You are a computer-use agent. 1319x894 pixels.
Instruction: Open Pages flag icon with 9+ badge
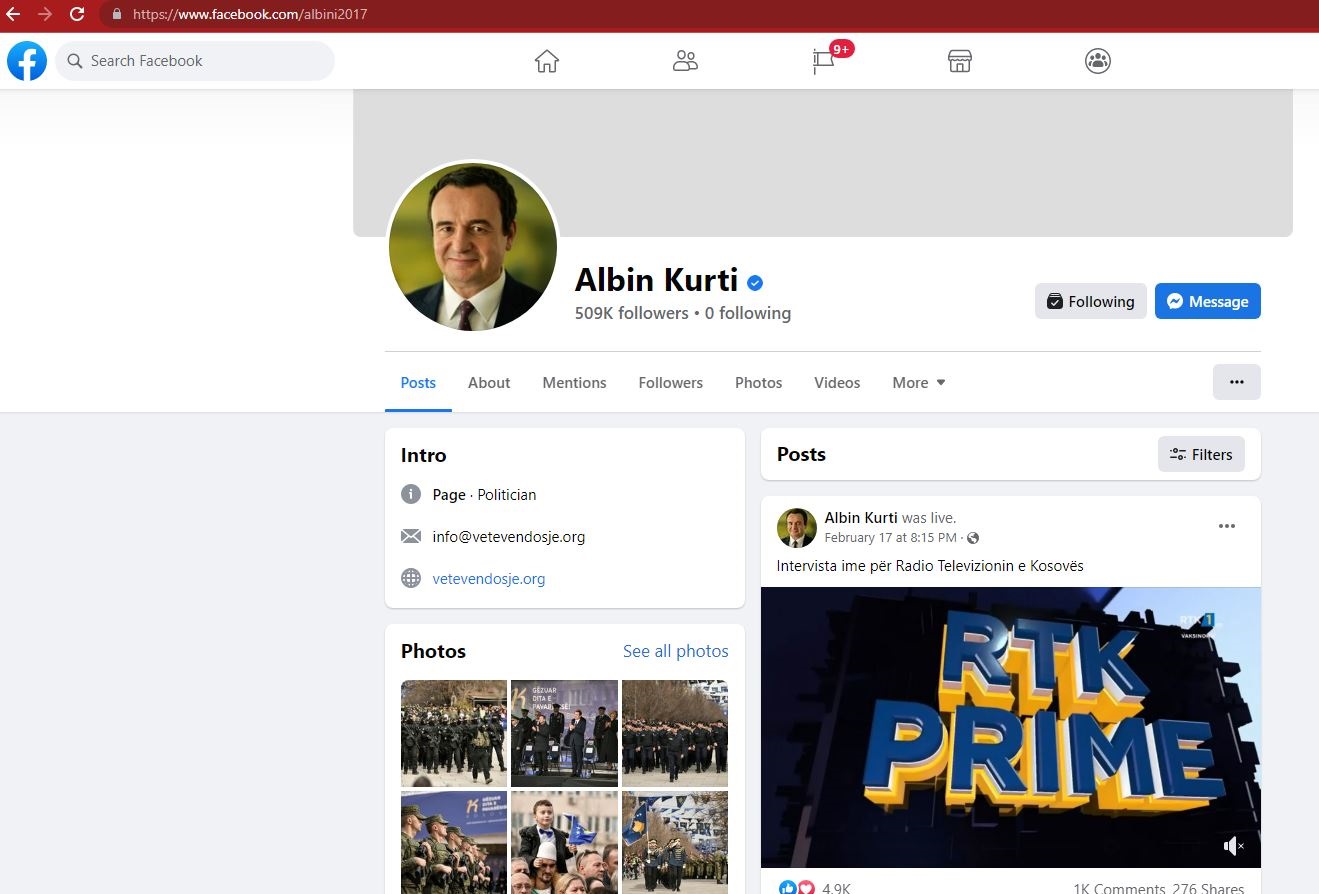click(824, 61)
